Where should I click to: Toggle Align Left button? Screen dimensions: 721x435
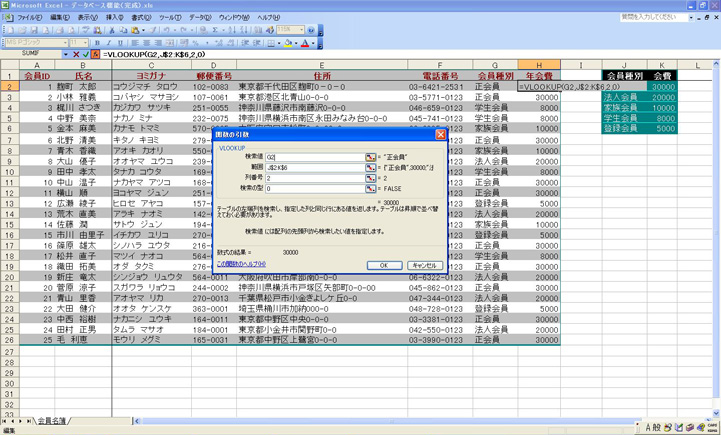click(135, 43)
